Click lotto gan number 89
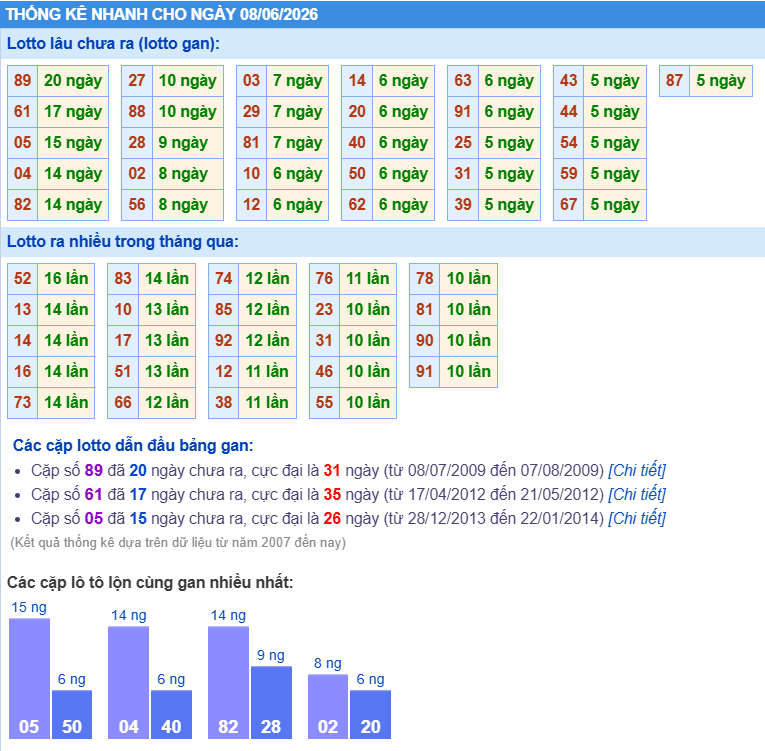 22,81
